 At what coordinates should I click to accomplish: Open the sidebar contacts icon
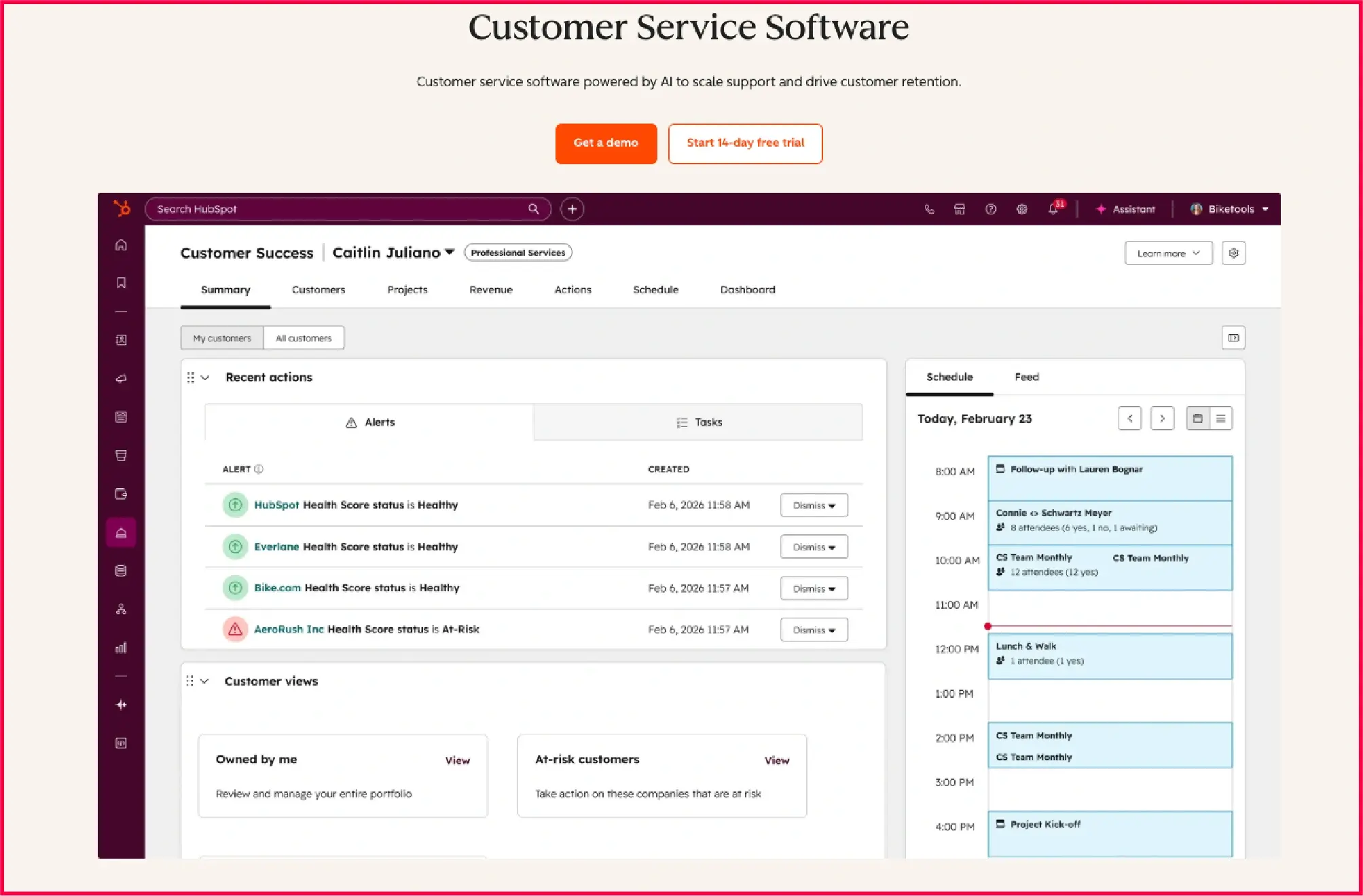coord(121,340)
